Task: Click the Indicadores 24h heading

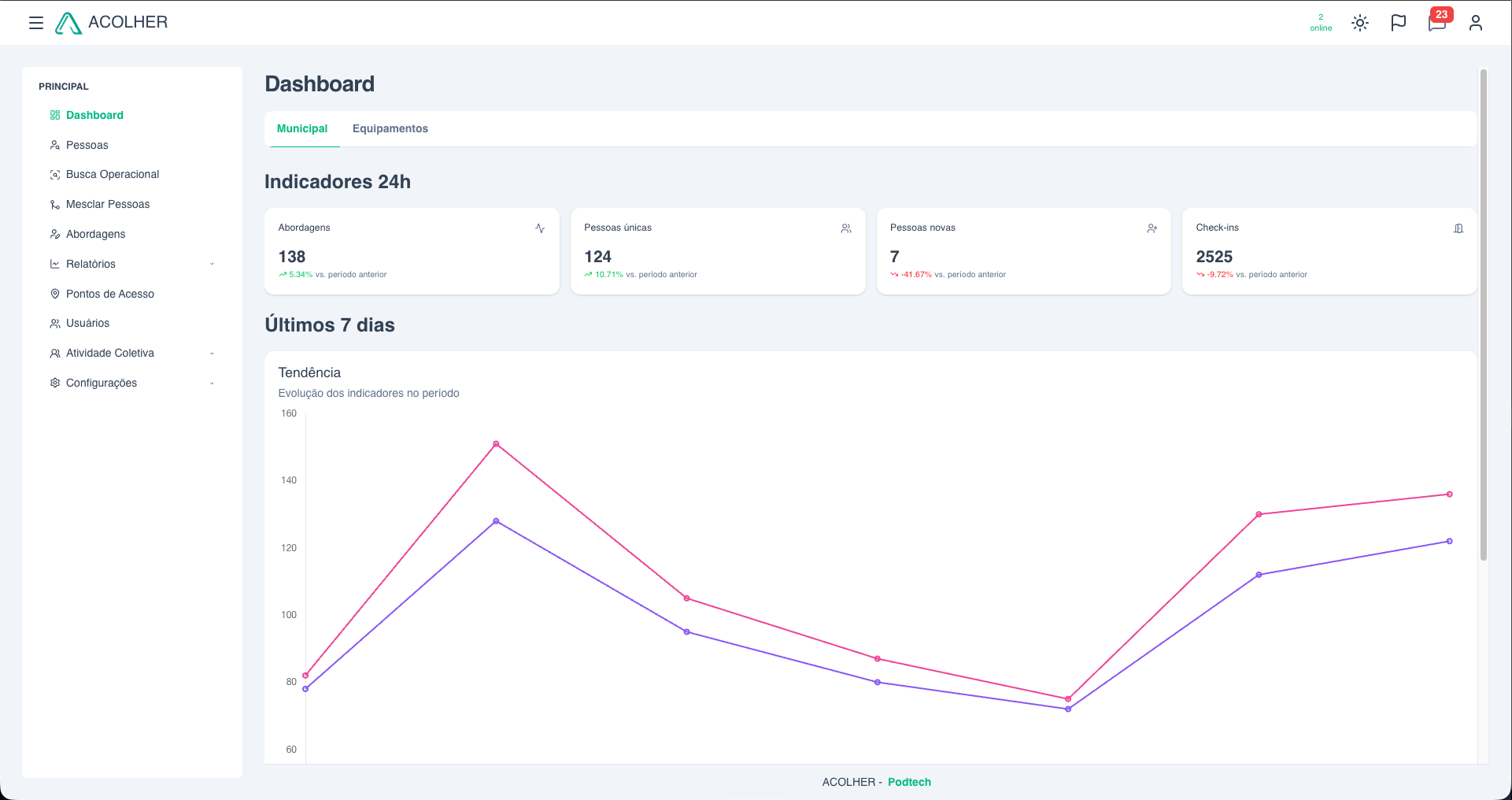Action: coord(338,182)
